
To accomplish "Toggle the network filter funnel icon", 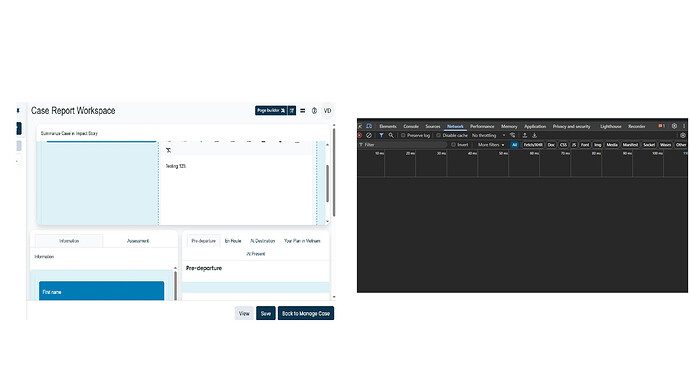I will pos(381,135).
